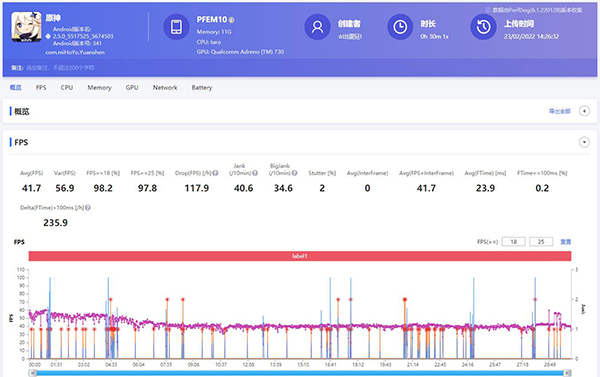
Task: Click the left handle of timeline slider
Action: click(x=33, y=373)
